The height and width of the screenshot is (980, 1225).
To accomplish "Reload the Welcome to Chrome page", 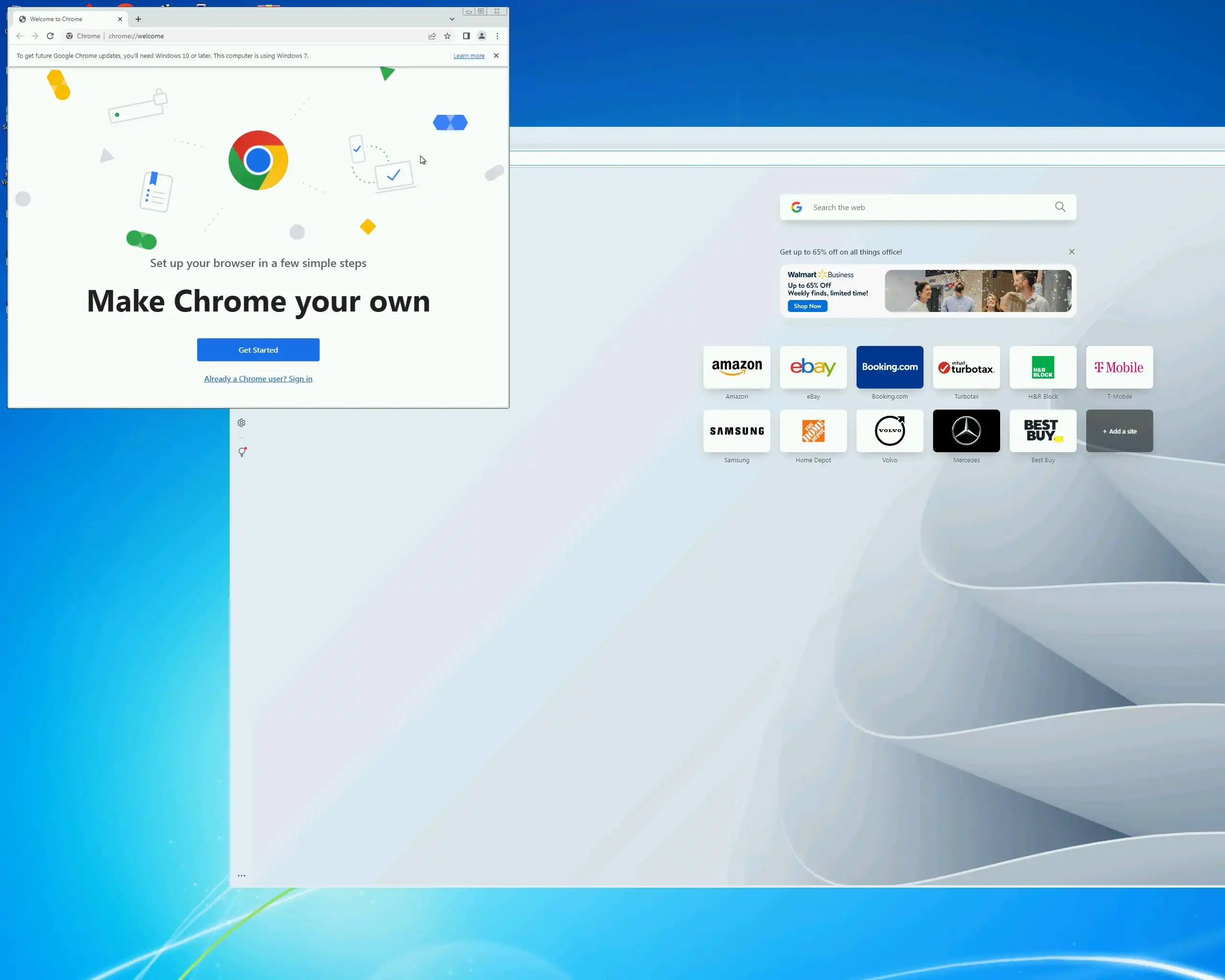I will pyautogui.click(x=50, y=36).
